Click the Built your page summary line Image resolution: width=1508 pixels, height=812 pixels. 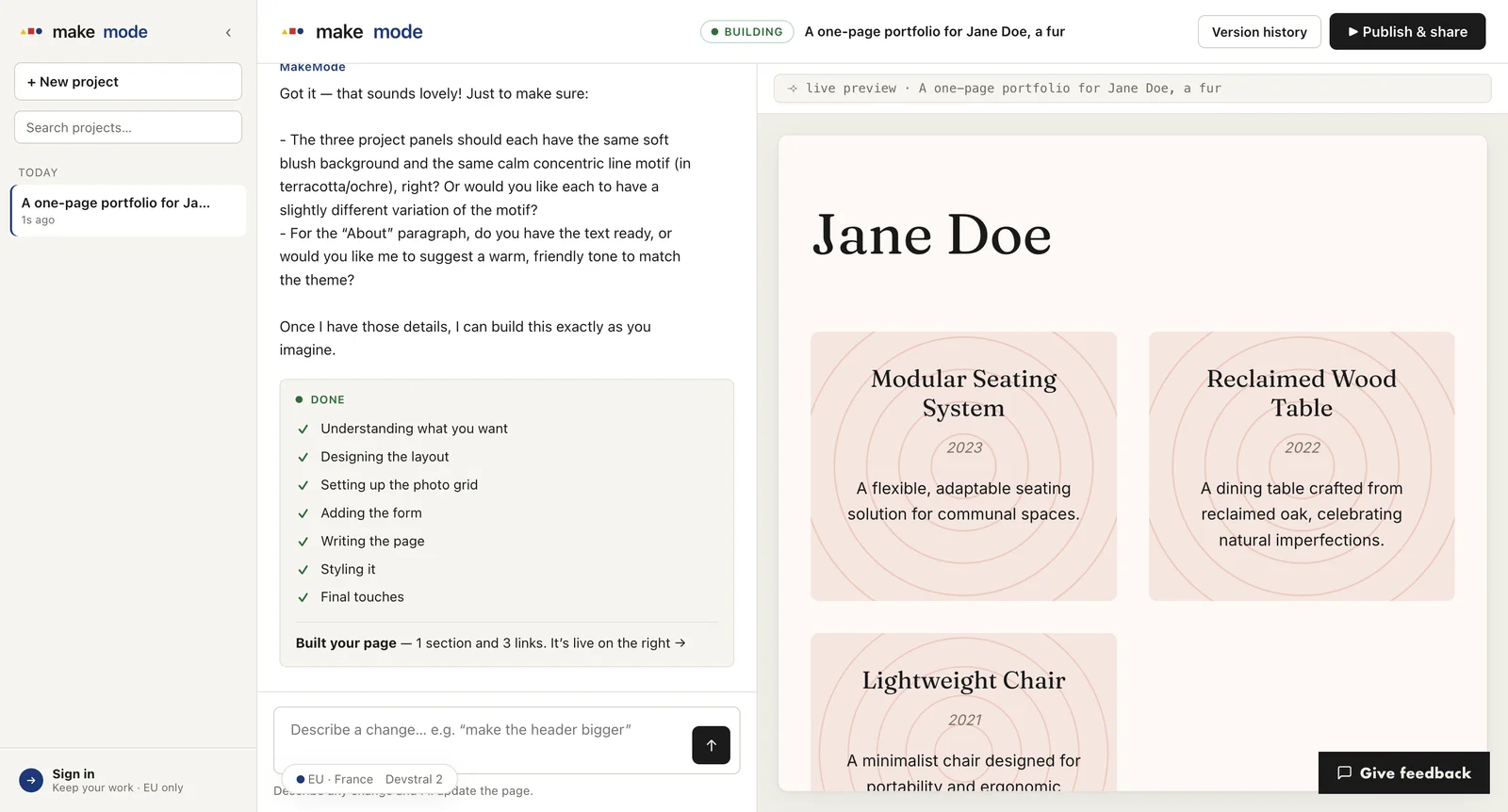490,643
